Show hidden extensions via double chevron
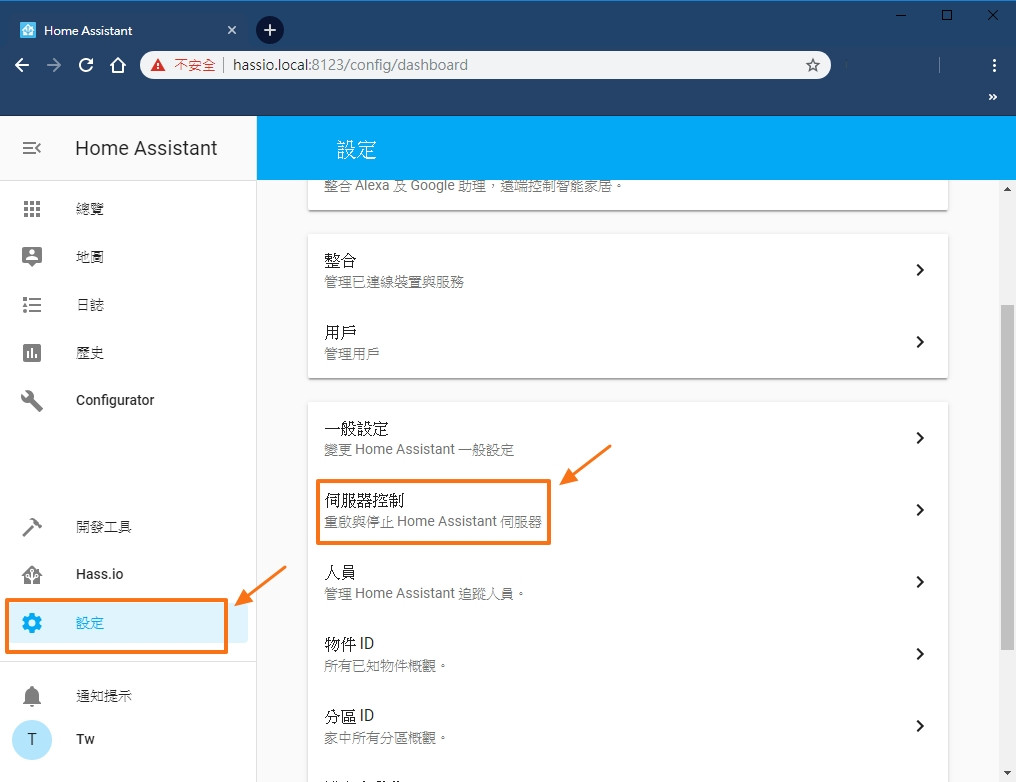Screen dimensions: 1016x782 (x=993, y=97)
